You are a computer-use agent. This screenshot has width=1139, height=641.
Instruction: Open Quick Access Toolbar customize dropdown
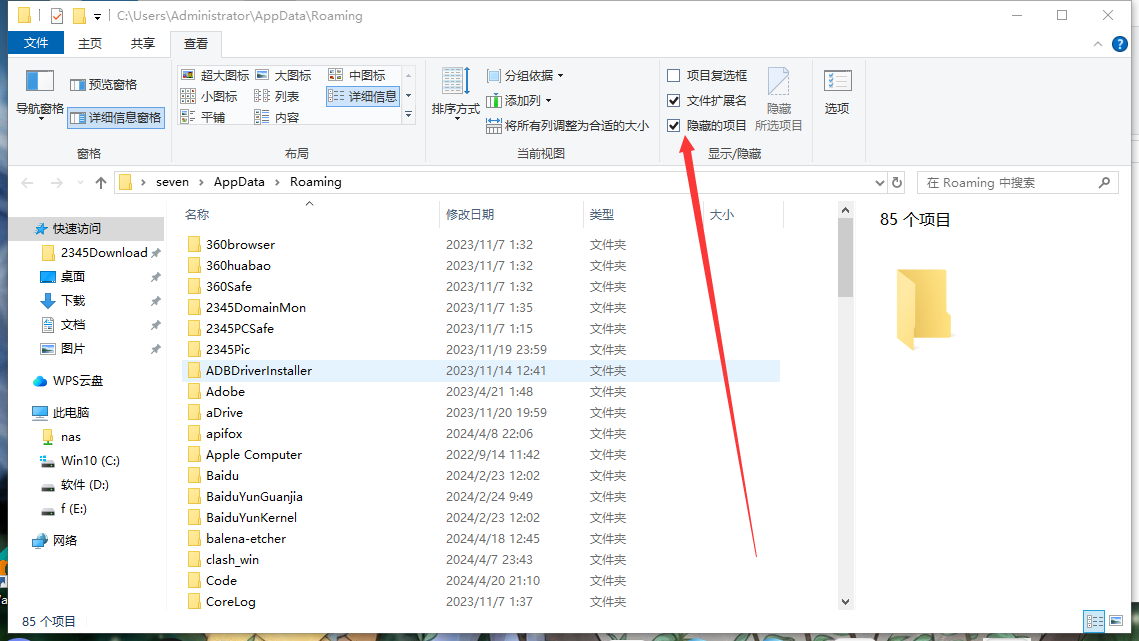pyautogui.click(x=97, y=16)
